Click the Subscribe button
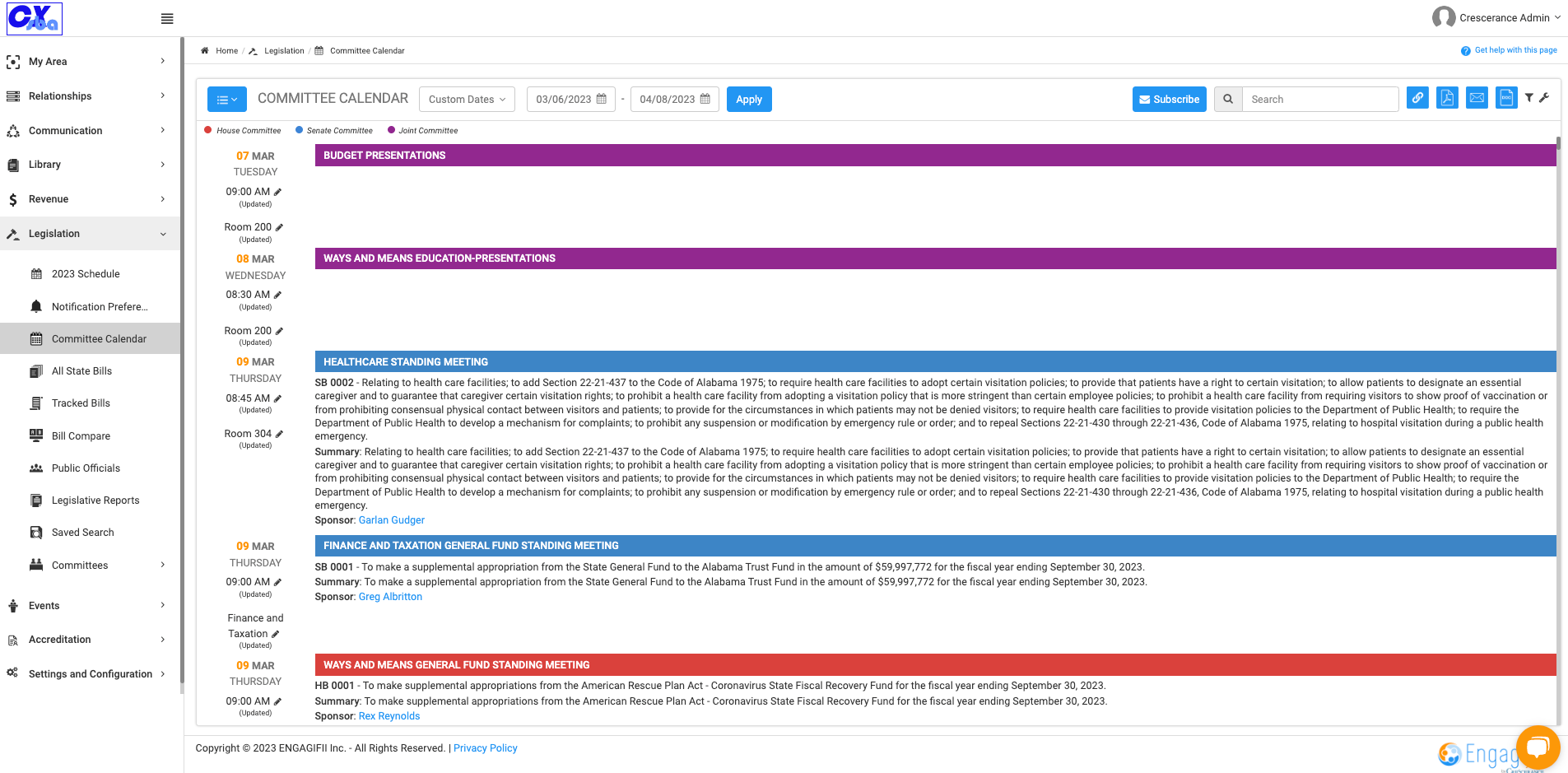1568x773 pixels. [1169, 100]
